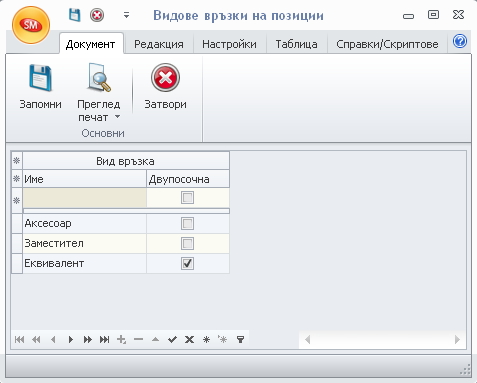The image size is (477, 383).
Task: Click the goto bookmark asterisk icon
Action: click(x=223, y=339)
